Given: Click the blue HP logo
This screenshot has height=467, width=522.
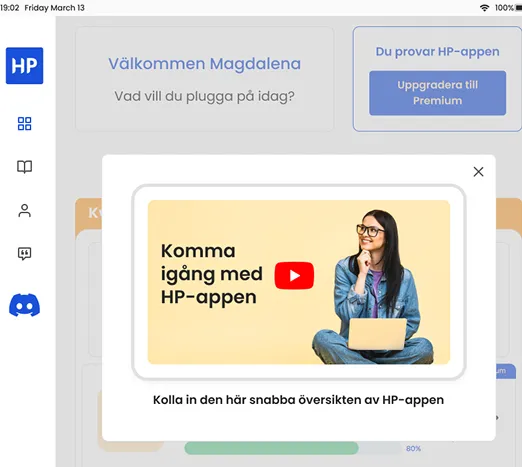Looking at the screenshot, I should (24, 66).
